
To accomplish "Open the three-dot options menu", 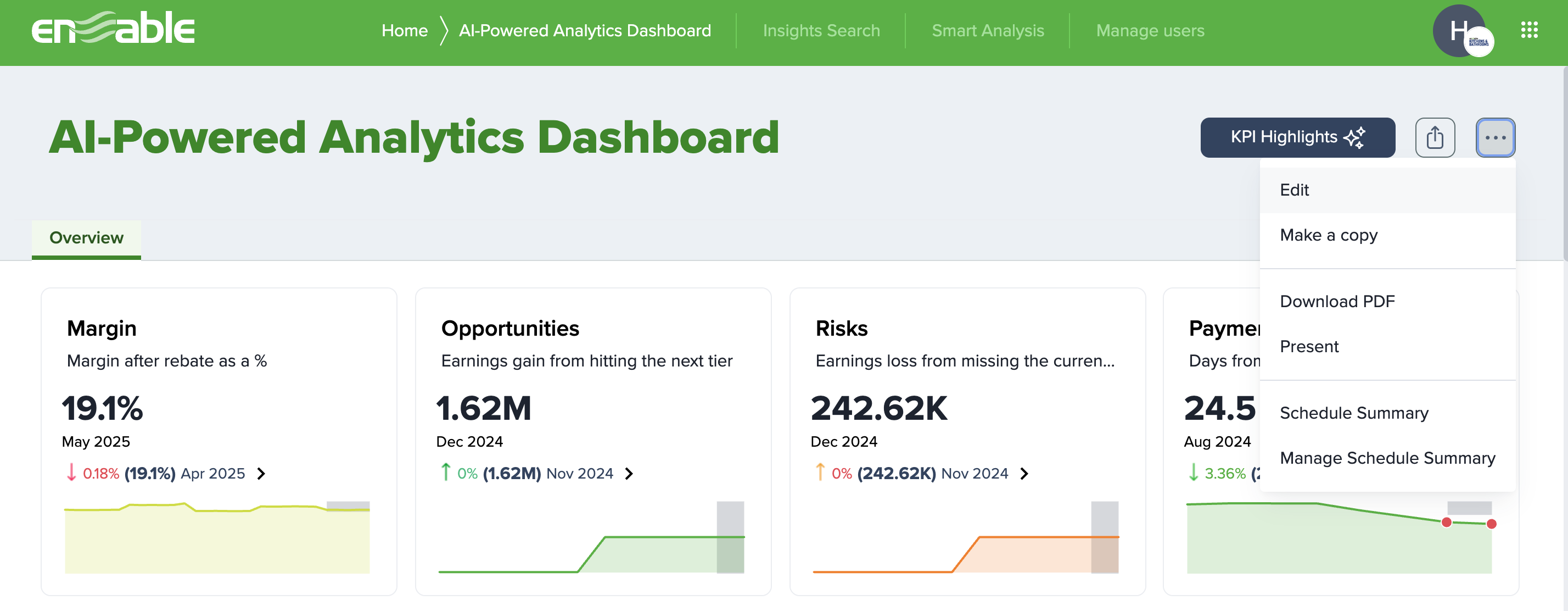I will 1496,137.
